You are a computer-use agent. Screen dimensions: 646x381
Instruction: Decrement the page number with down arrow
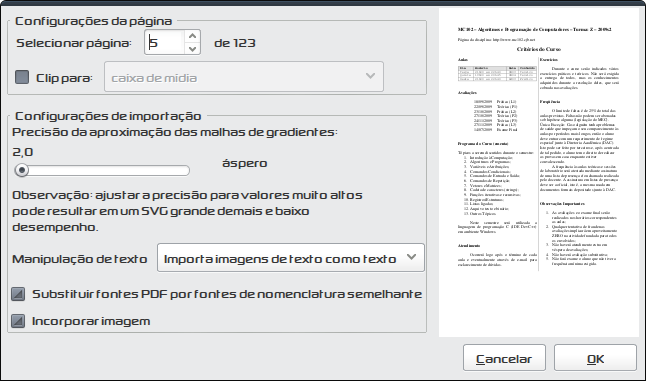coord(192,49)
